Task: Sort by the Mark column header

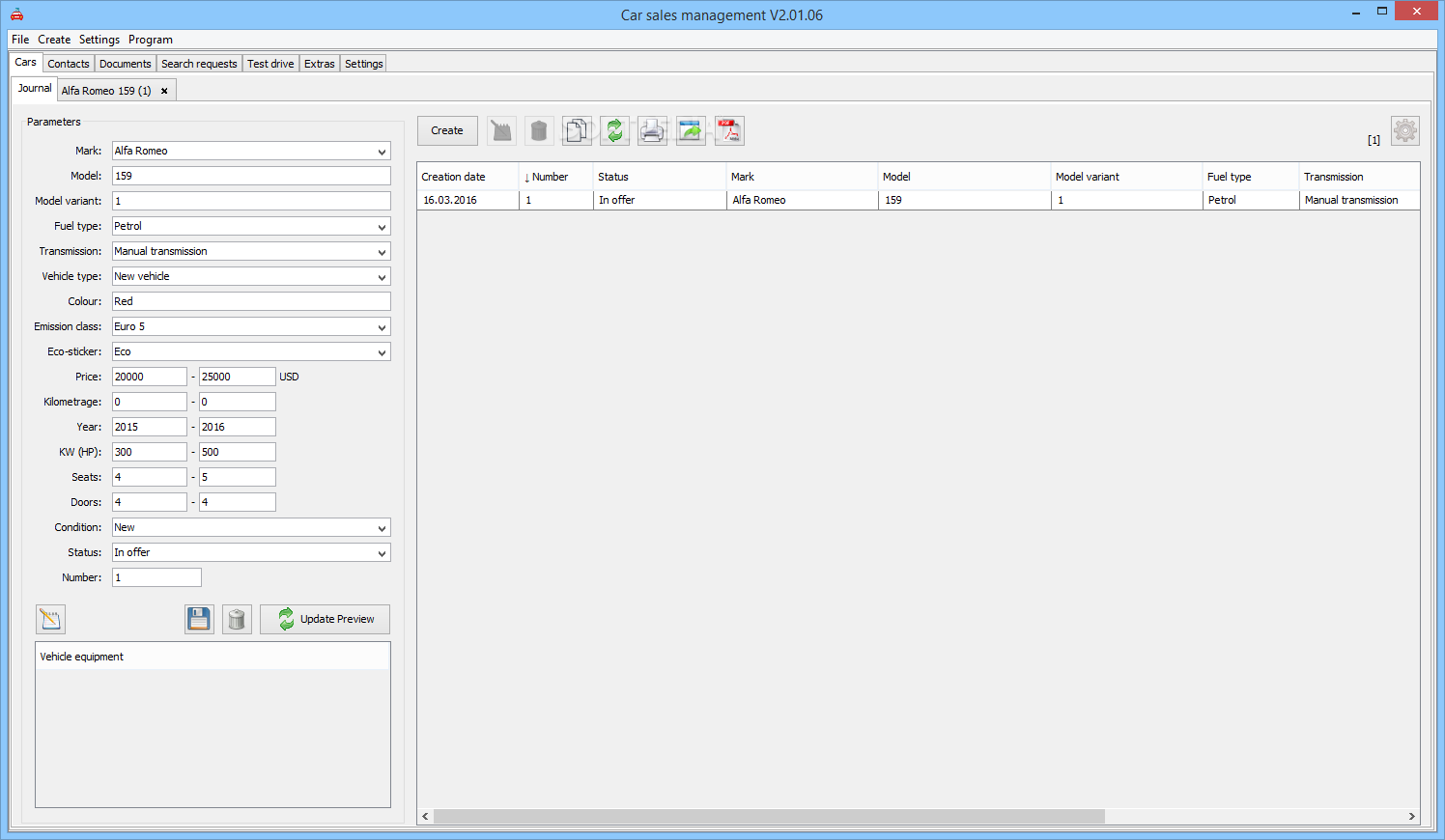Action: [x=802, y=177]
